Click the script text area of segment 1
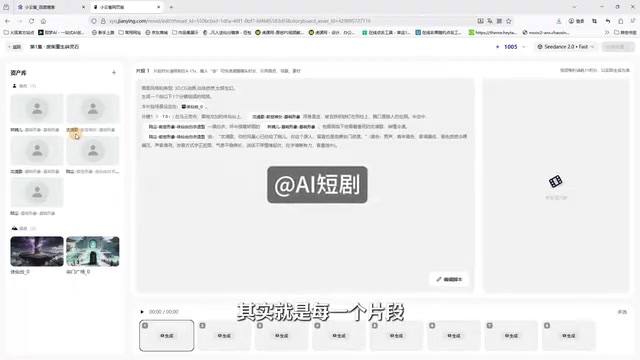This screenshot has height=360, width=640. (305, 185)
